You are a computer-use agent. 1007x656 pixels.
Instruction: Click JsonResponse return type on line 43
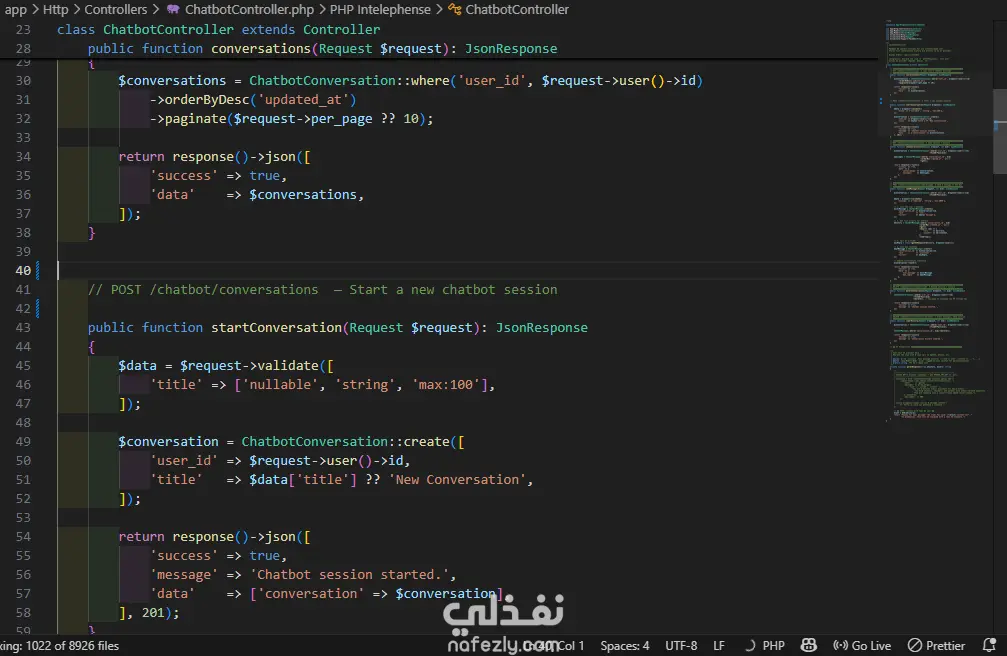coord(541,328)
